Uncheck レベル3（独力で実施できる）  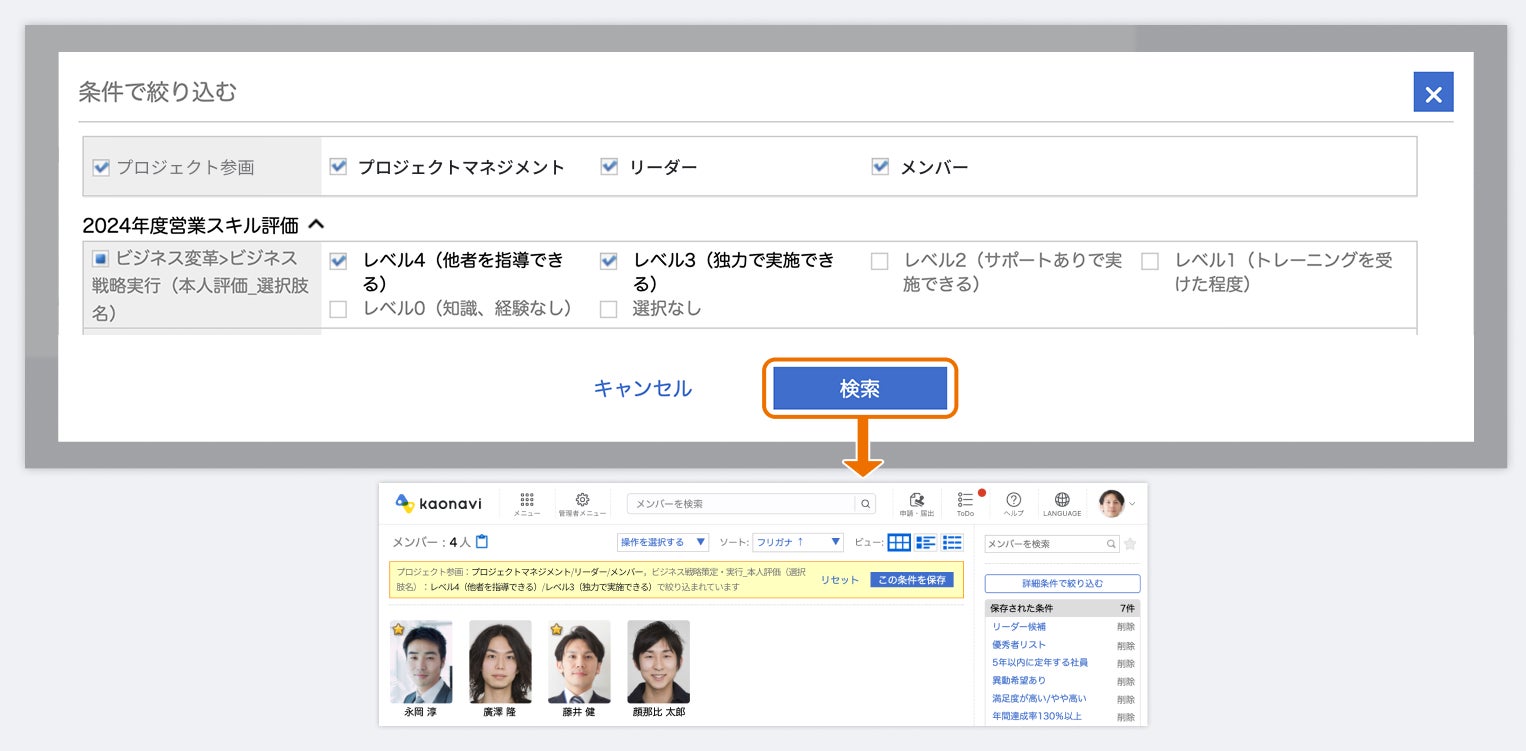(609, 261)
